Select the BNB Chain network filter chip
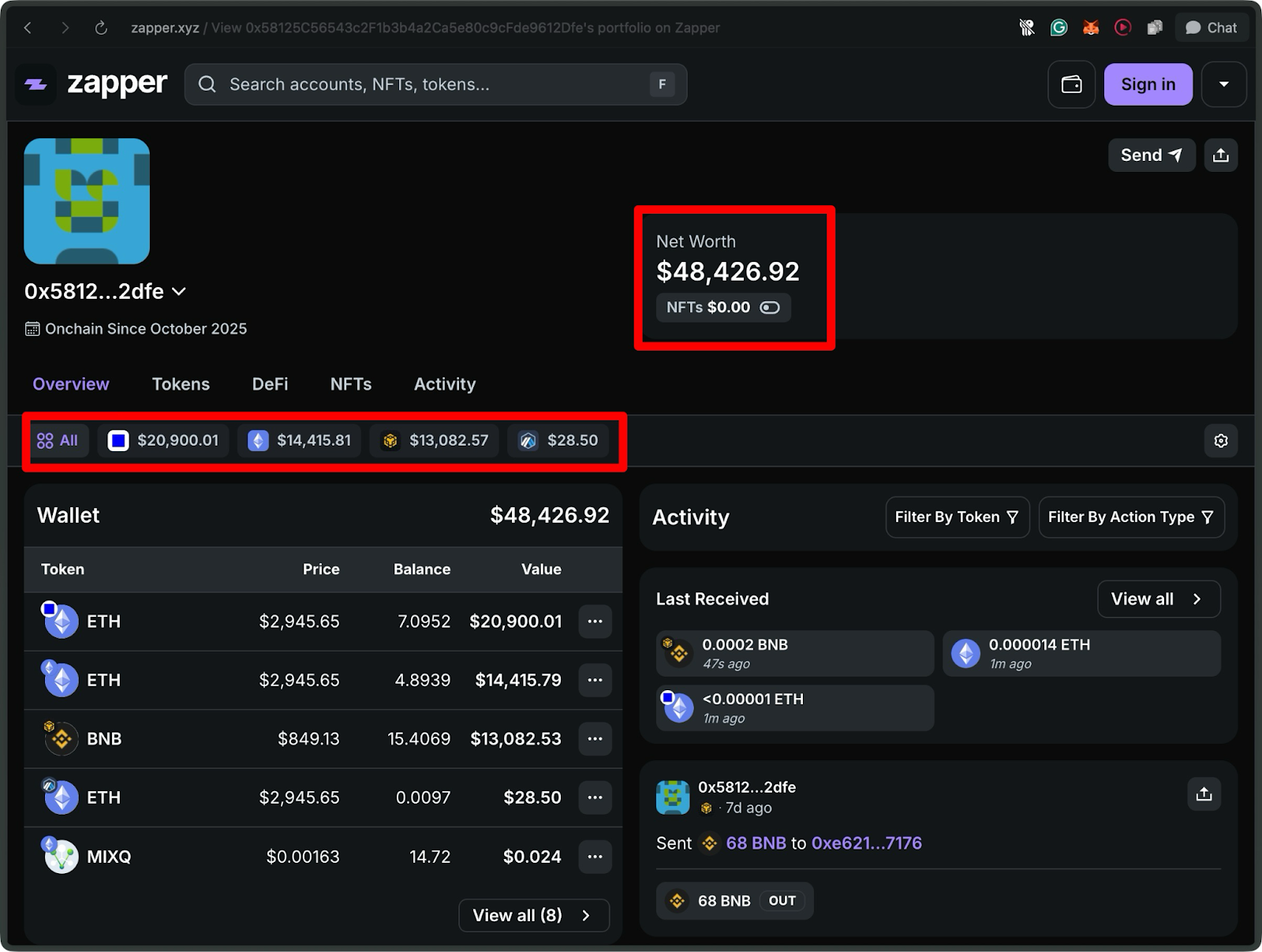 pyautogui.click(x=434, y=441)
